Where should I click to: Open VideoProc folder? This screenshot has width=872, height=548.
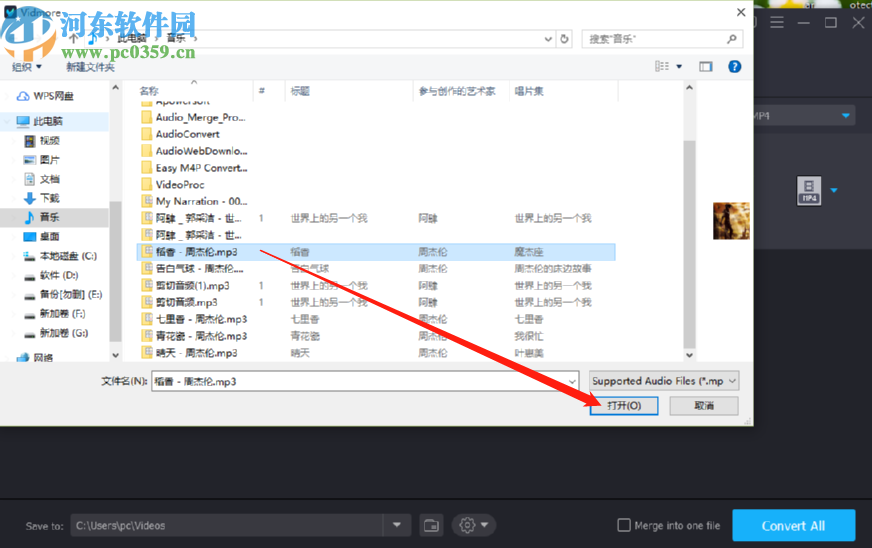point(180,185)
